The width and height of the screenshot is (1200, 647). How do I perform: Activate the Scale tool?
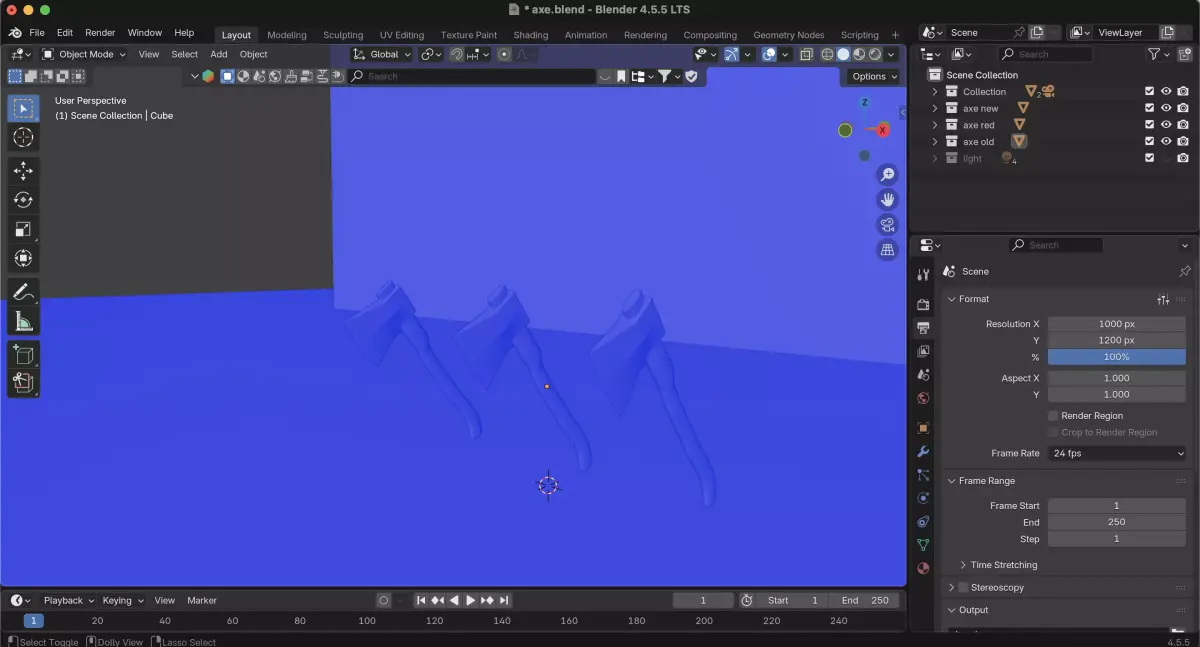[23, 229]
